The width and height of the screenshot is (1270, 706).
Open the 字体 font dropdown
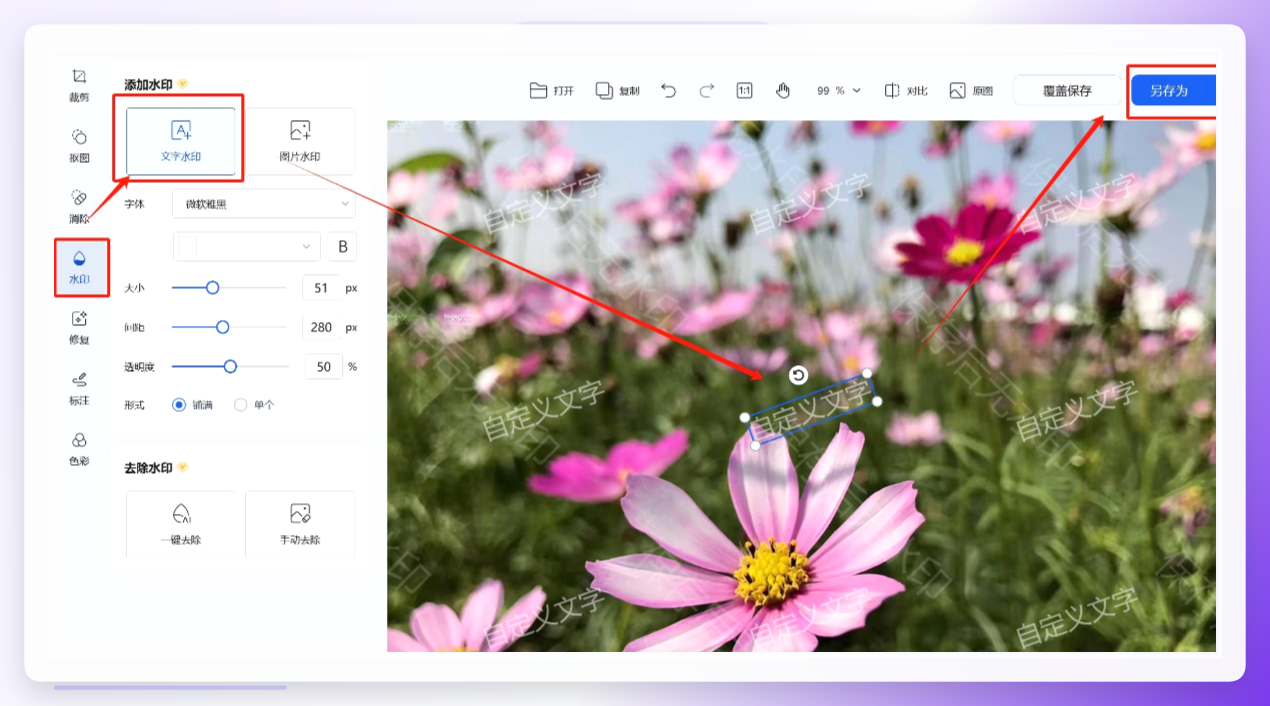click(x=264, y=204)
